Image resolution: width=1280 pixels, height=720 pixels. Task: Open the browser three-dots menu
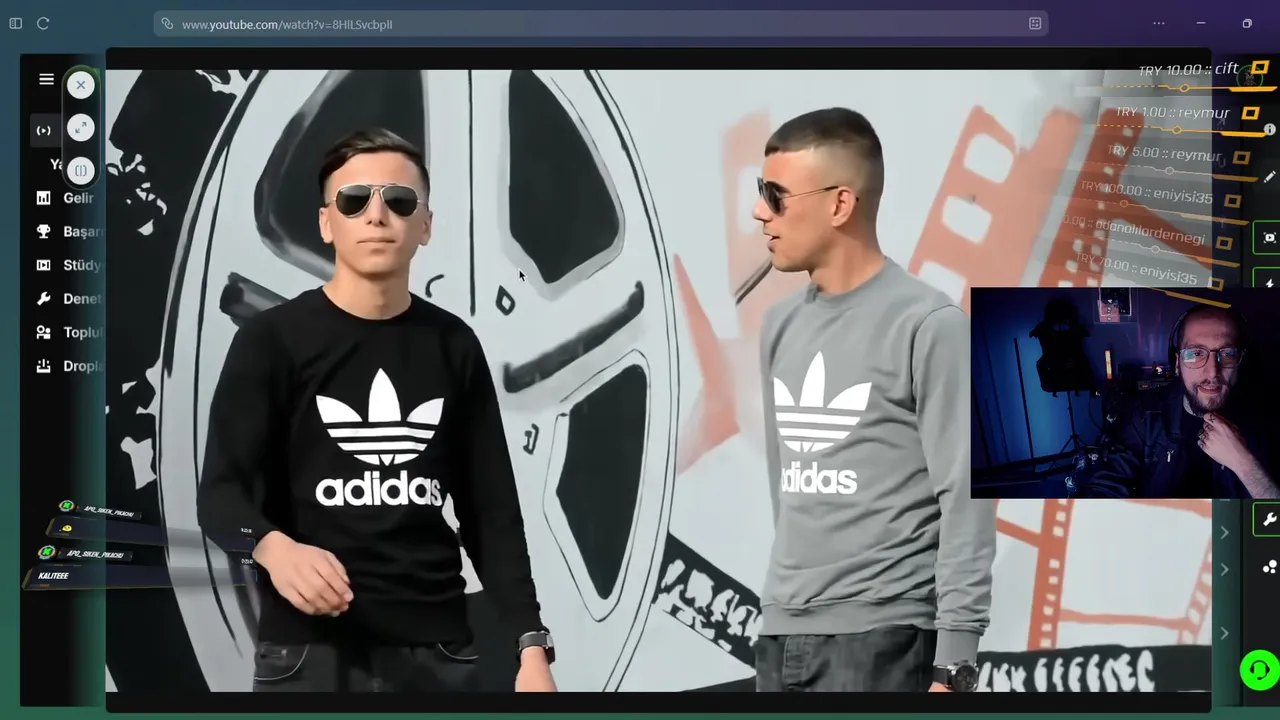(x=1158, y=23)
